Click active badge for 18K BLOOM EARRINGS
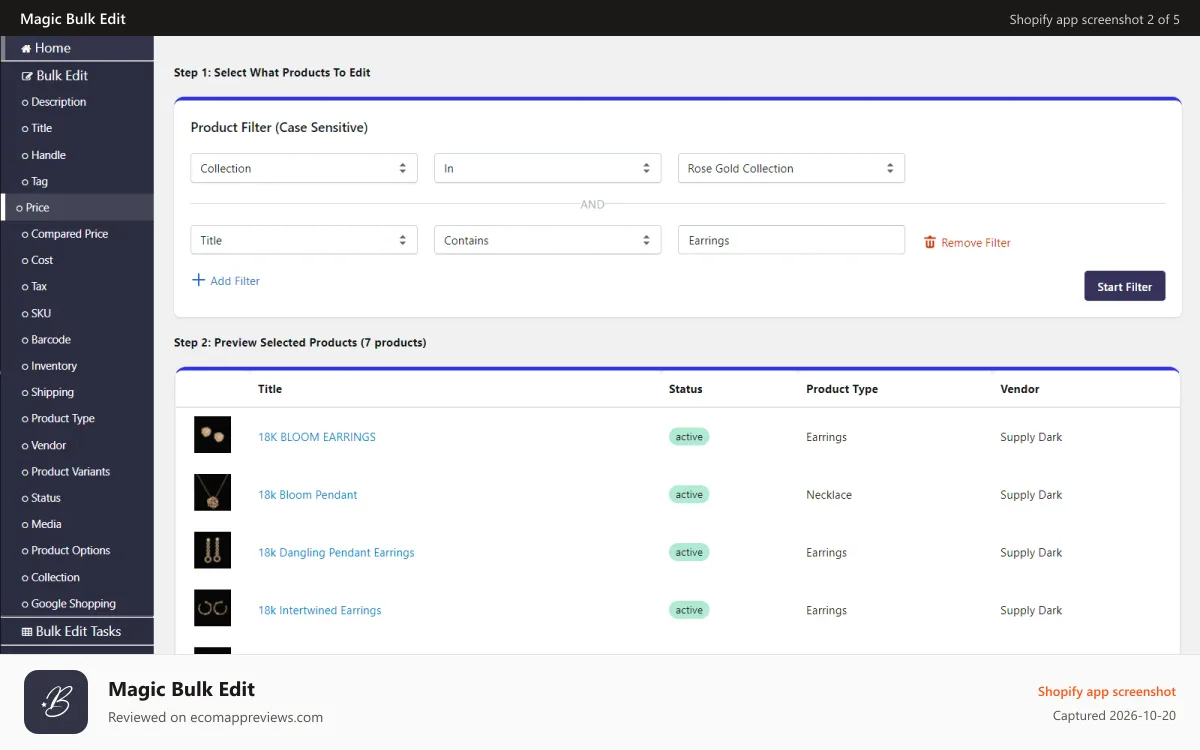The height and width of the screenshot is (750, 1200). point(689,437)
